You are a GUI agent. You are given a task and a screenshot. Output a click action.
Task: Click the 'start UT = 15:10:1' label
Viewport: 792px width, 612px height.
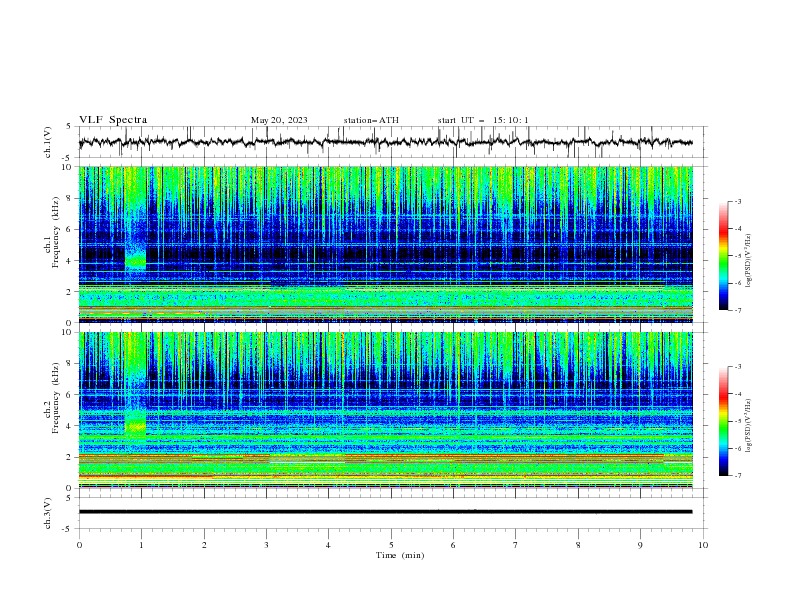[x=483, y=120]
